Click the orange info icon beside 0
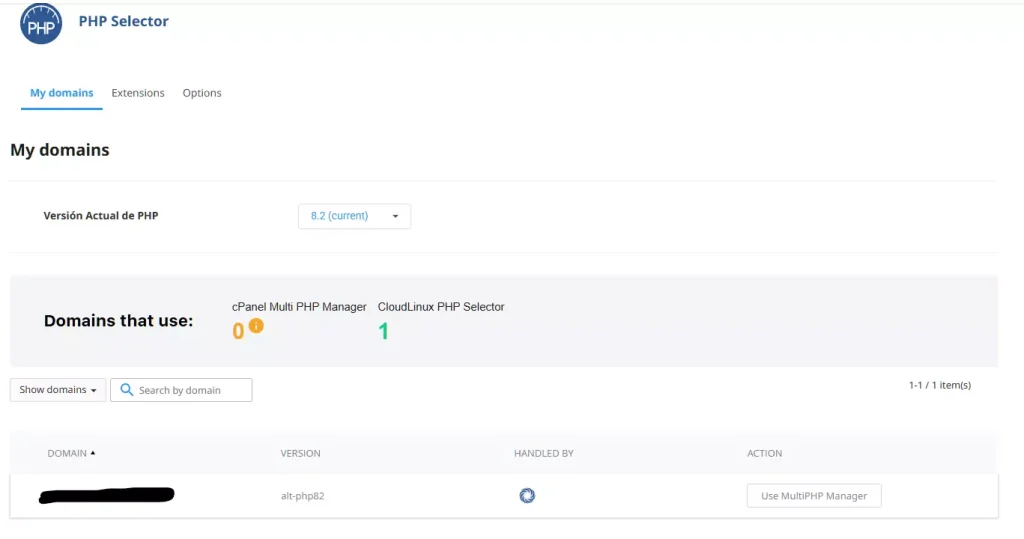 pyautogui.click(x=256, y=325)
